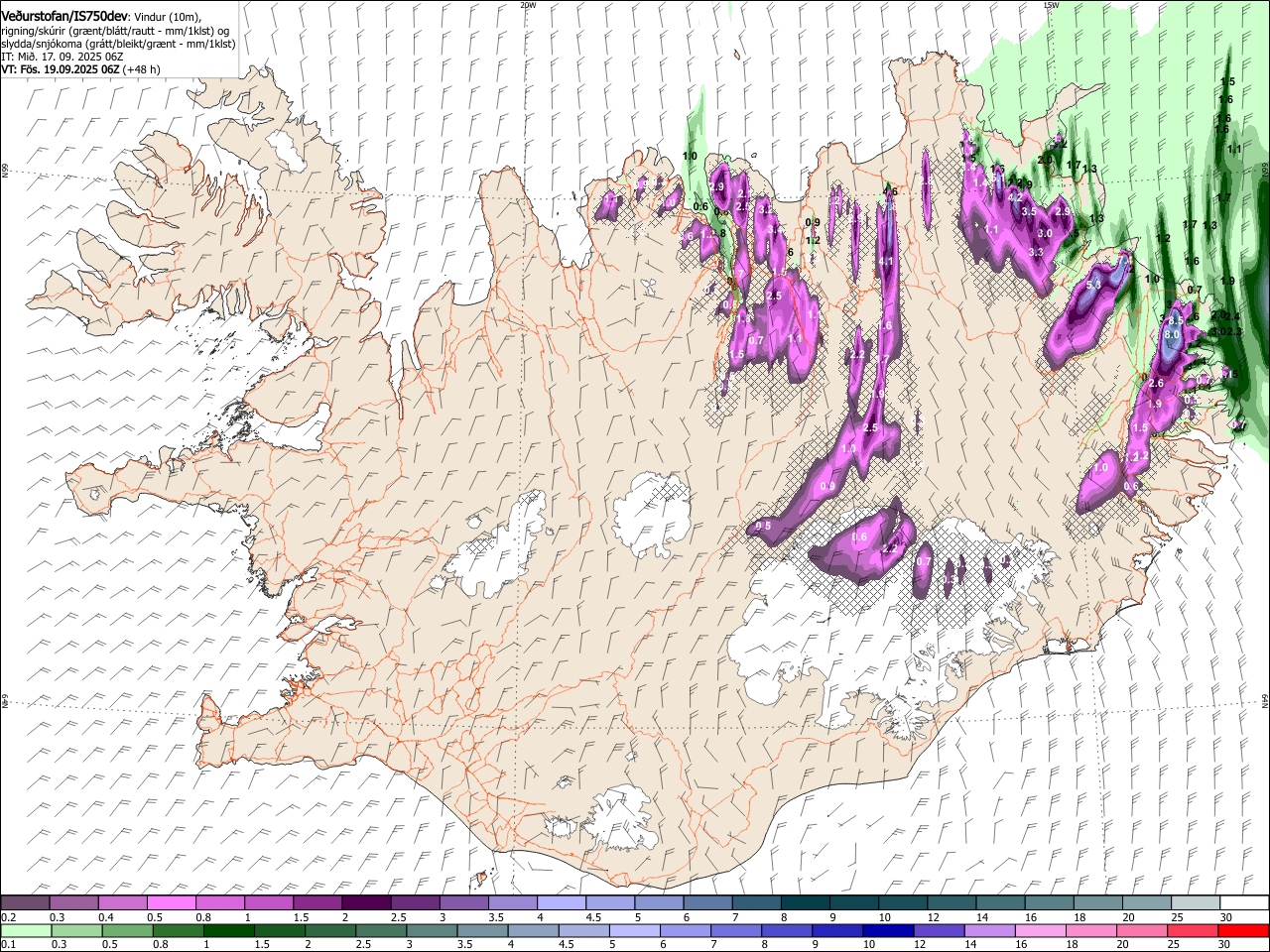This screenshot has height=952, width=1270.
Task: Select the 'IT: Mið. 17. 09. 2025 06Z' line
Action: tap(62, 57)
